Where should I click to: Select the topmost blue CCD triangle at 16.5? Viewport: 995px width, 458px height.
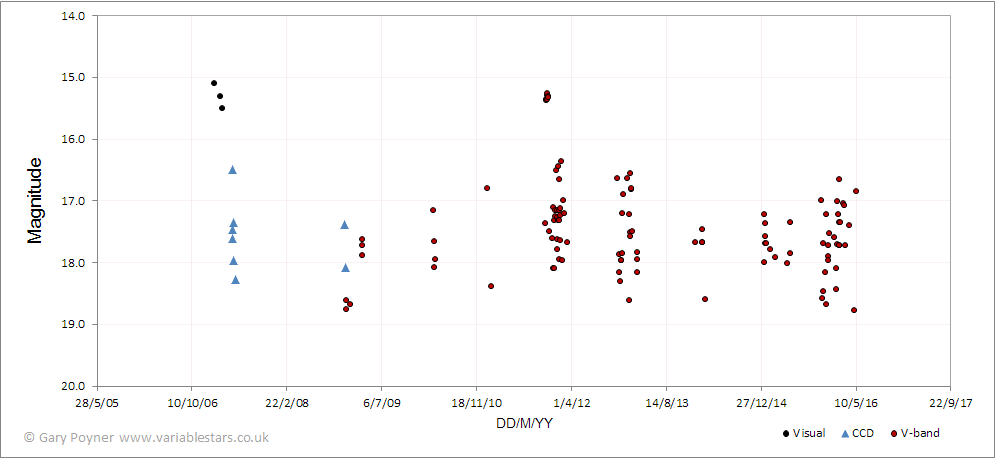coord(232,169)
